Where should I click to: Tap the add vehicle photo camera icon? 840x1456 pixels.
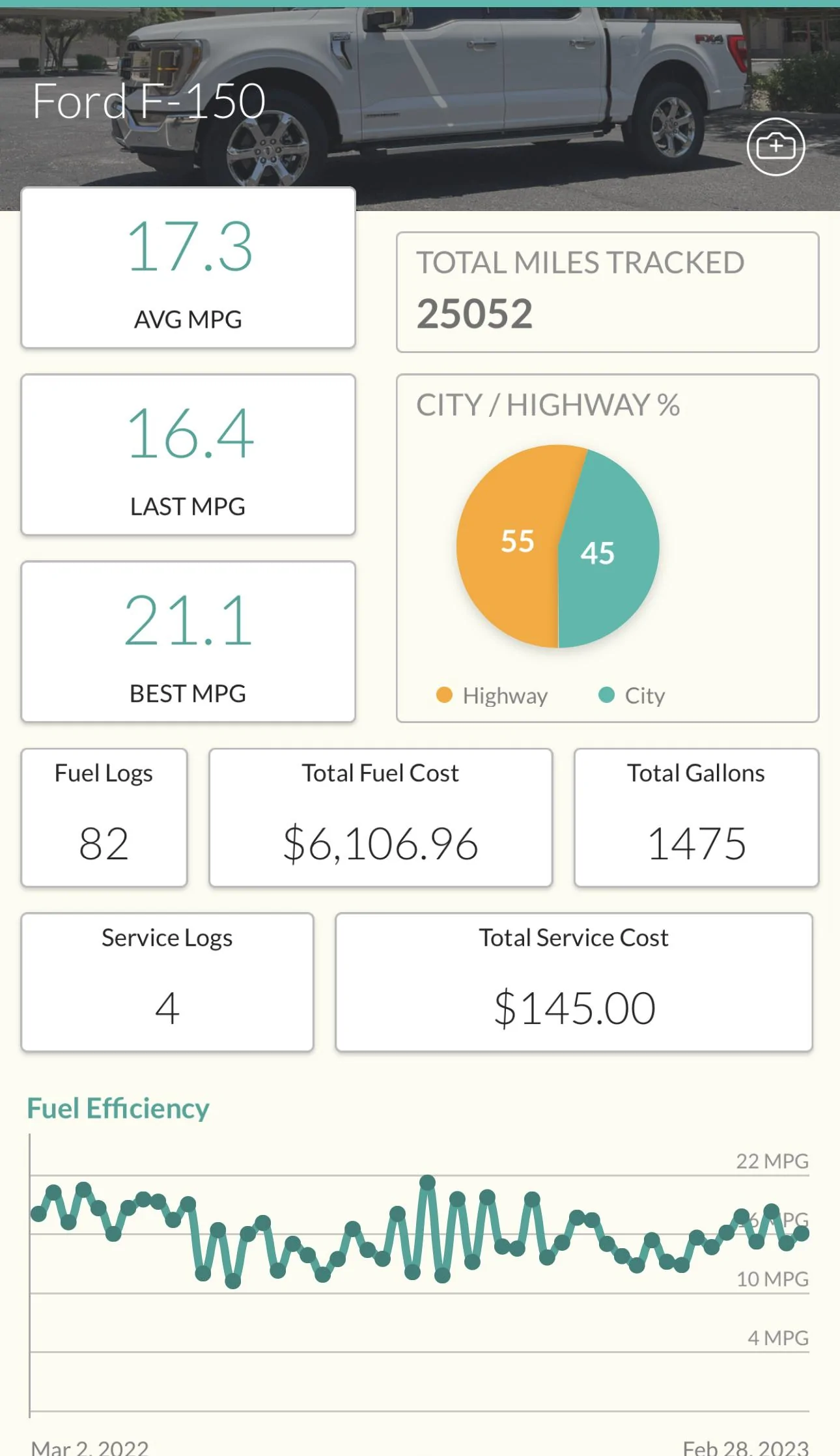point(776,147)
